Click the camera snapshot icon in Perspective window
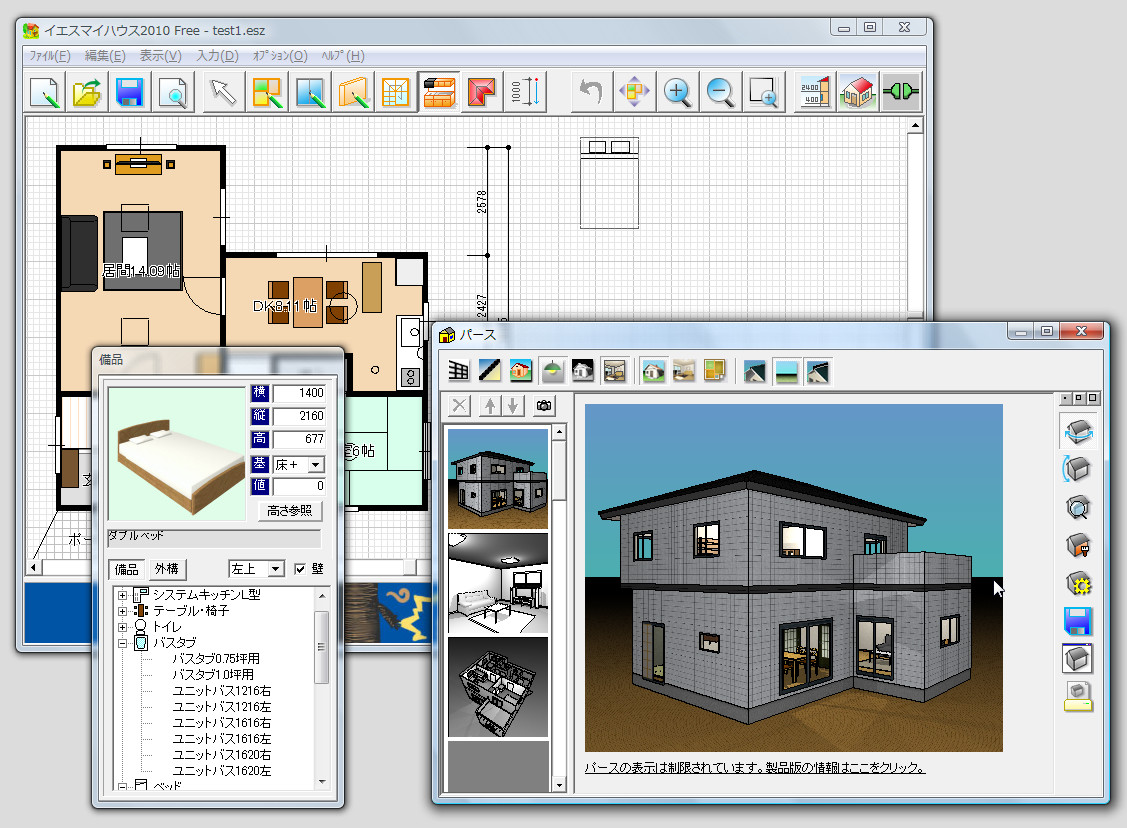1127x828 pixels. pos(544,406)
